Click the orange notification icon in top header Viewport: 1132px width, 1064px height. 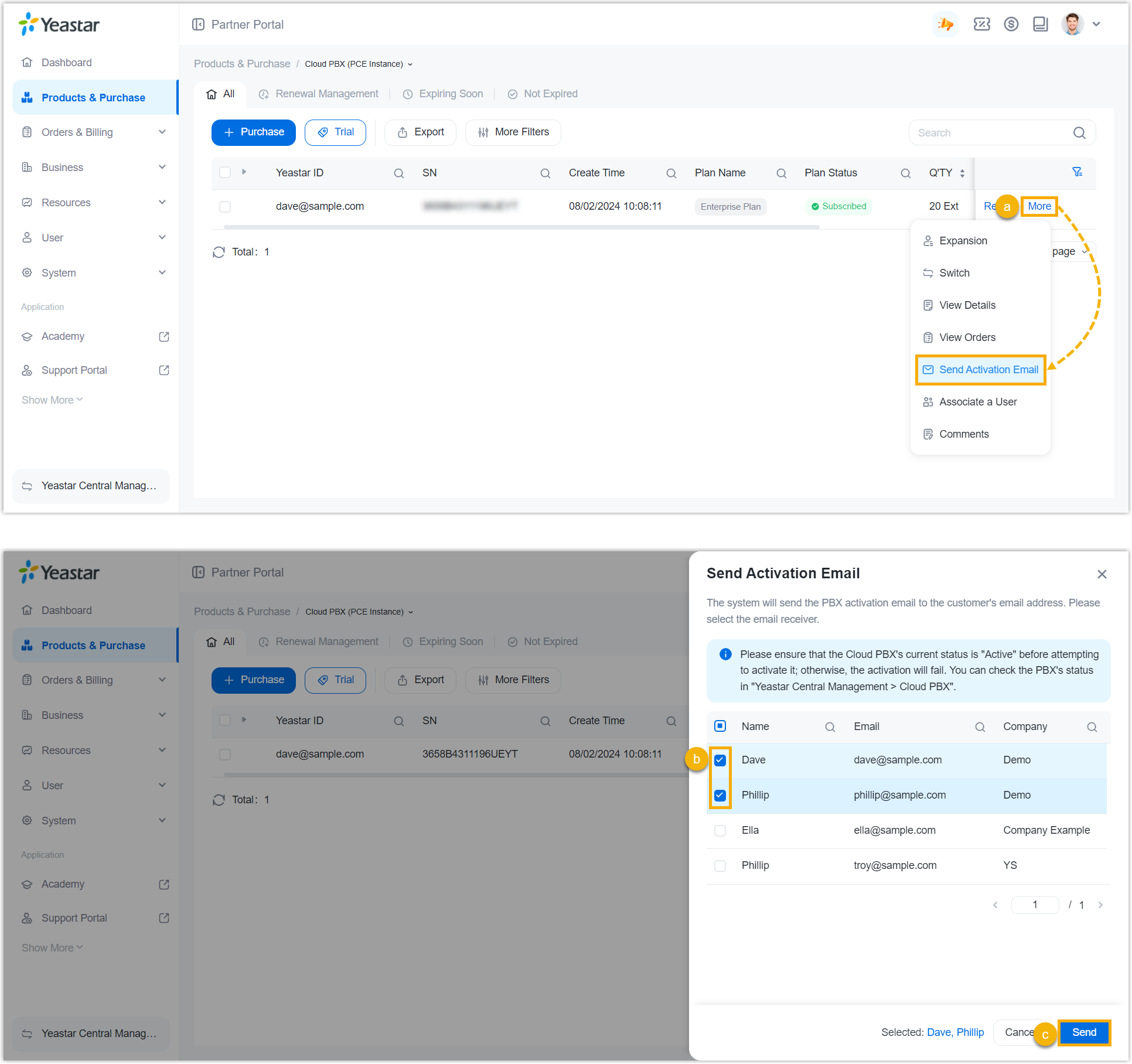pyautogui.click(x=945, y=25)
